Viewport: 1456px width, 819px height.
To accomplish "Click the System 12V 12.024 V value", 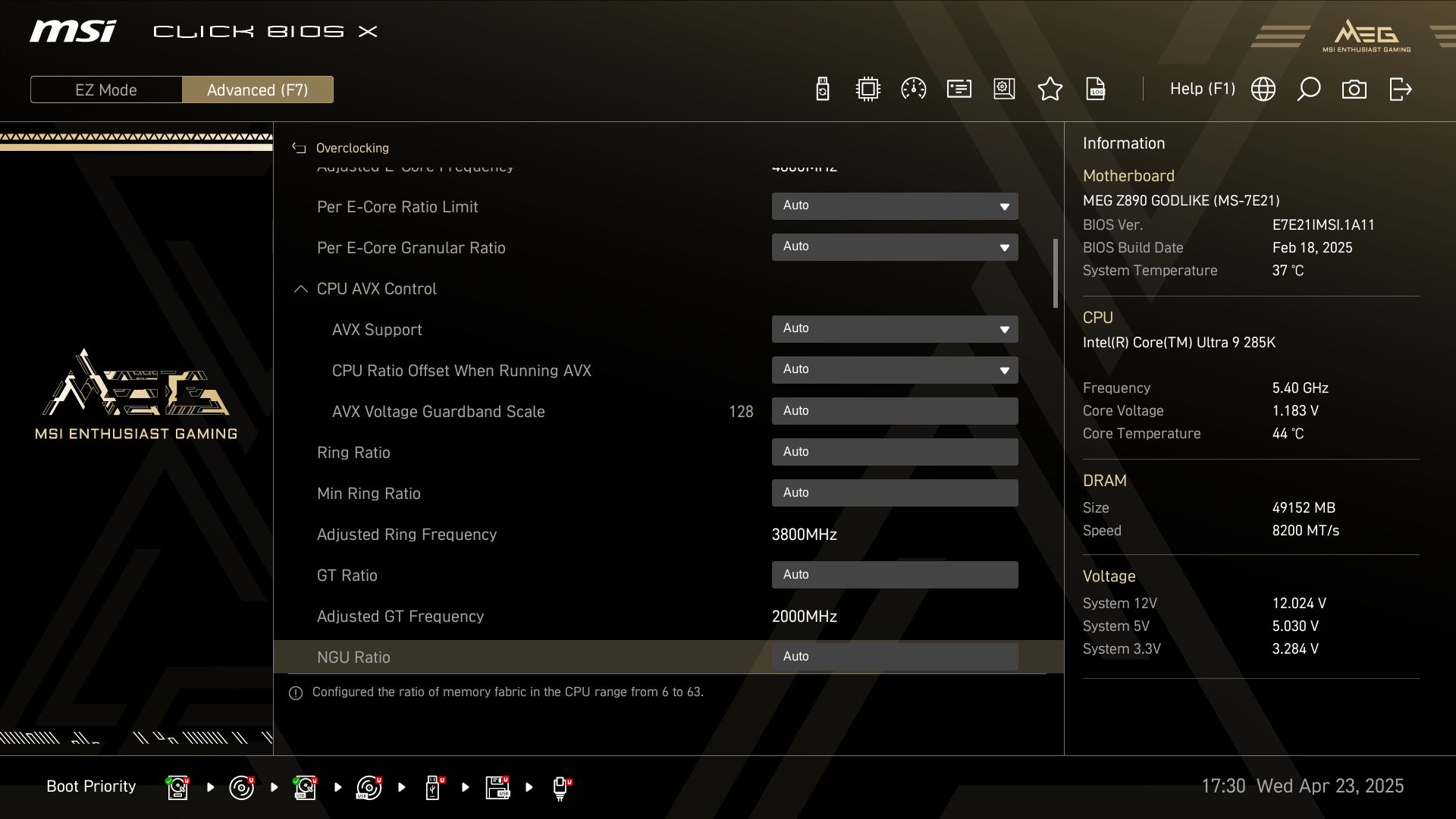I will pos(1299,604).
